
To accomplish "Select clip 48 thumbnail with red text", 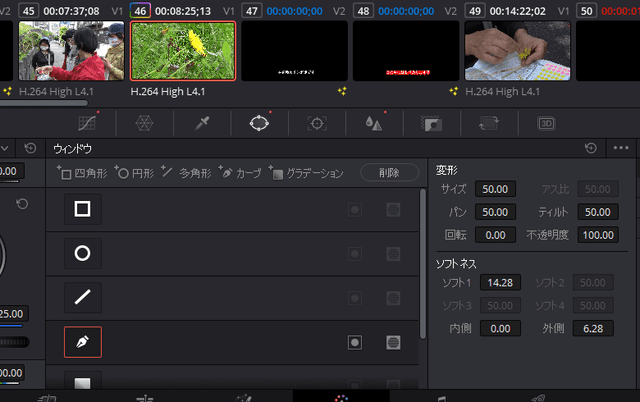I will 406,51.
